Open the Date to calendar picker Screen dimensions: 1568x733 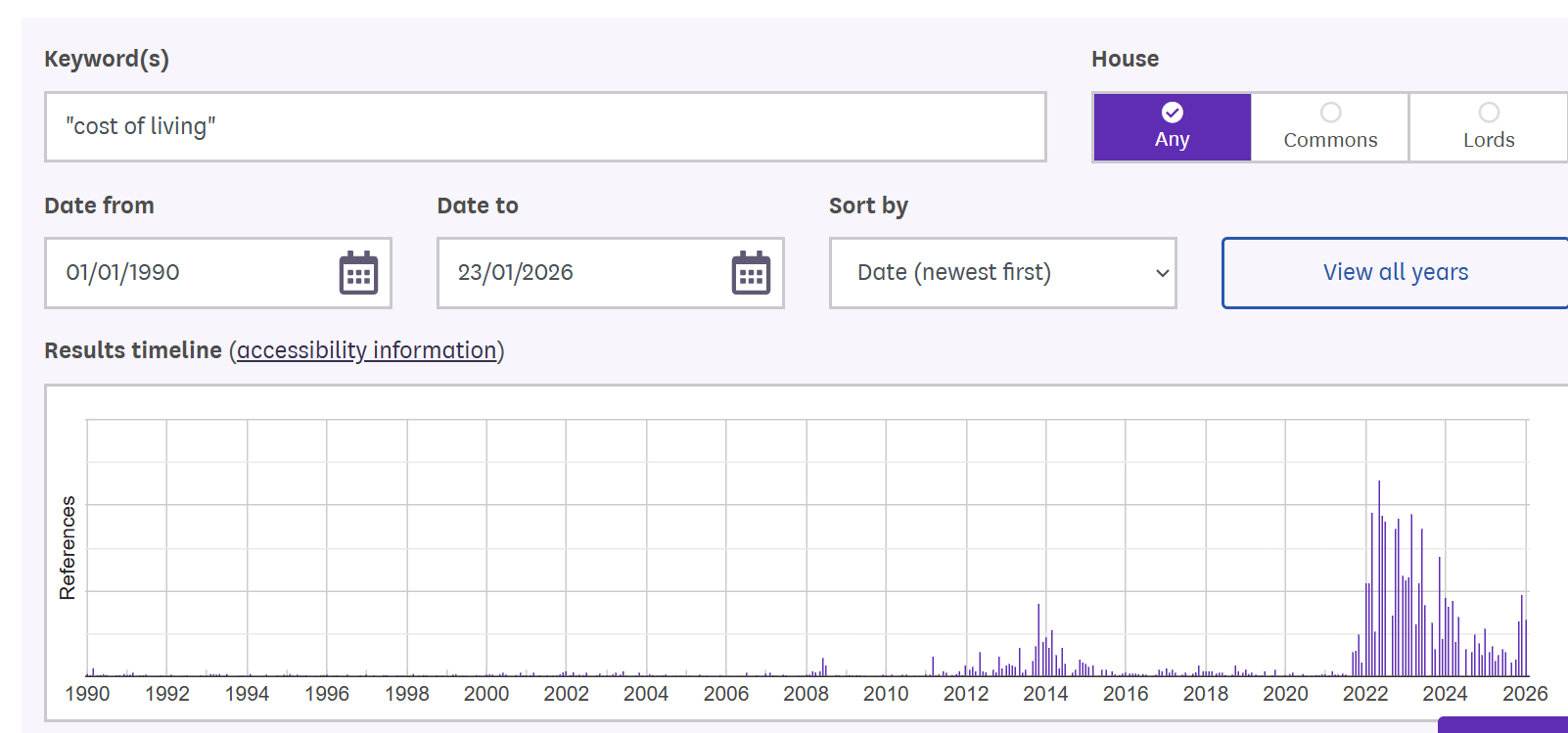[751, 273]
